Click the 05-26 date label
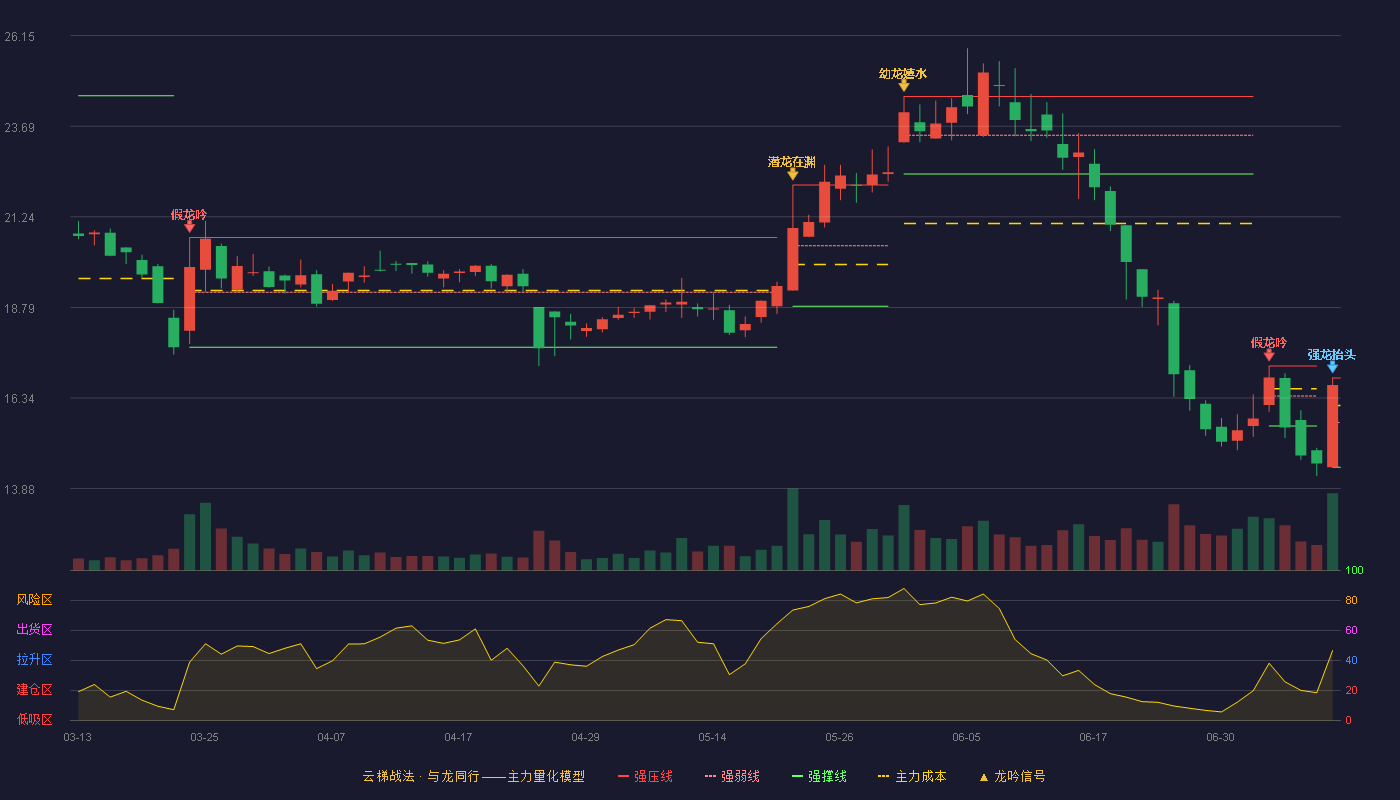Screen dimensions: 1400x800 click(839, 737)
